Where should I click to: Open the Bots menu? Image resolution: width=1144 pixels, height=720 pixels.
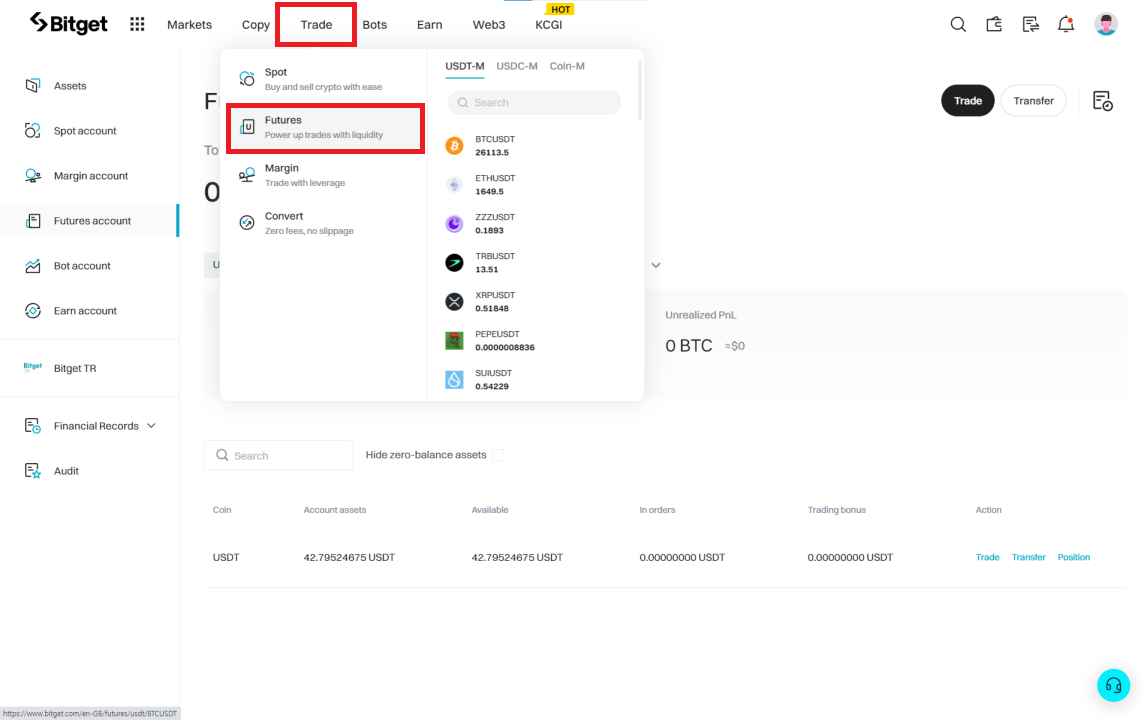[374, 25]
